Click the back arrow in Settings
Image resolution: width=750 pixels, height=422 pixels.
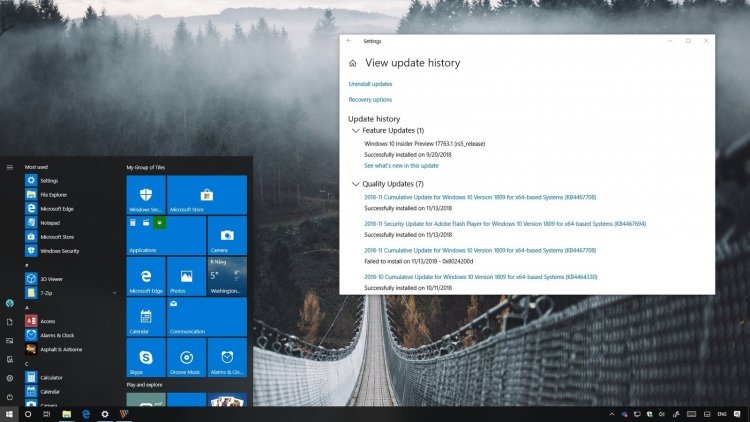pos(349,41)
